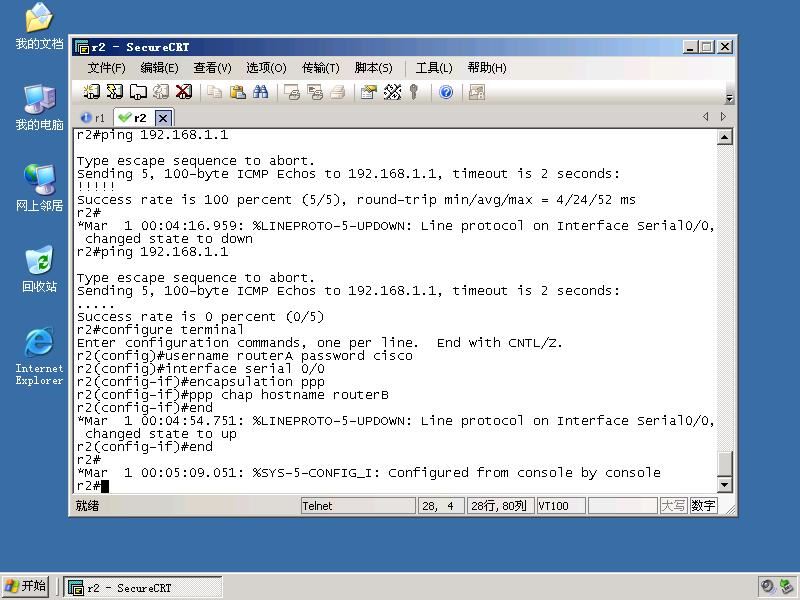Click the terminal scrollbar up arrow
Viewport: 800px width, 600px height.
724,137
